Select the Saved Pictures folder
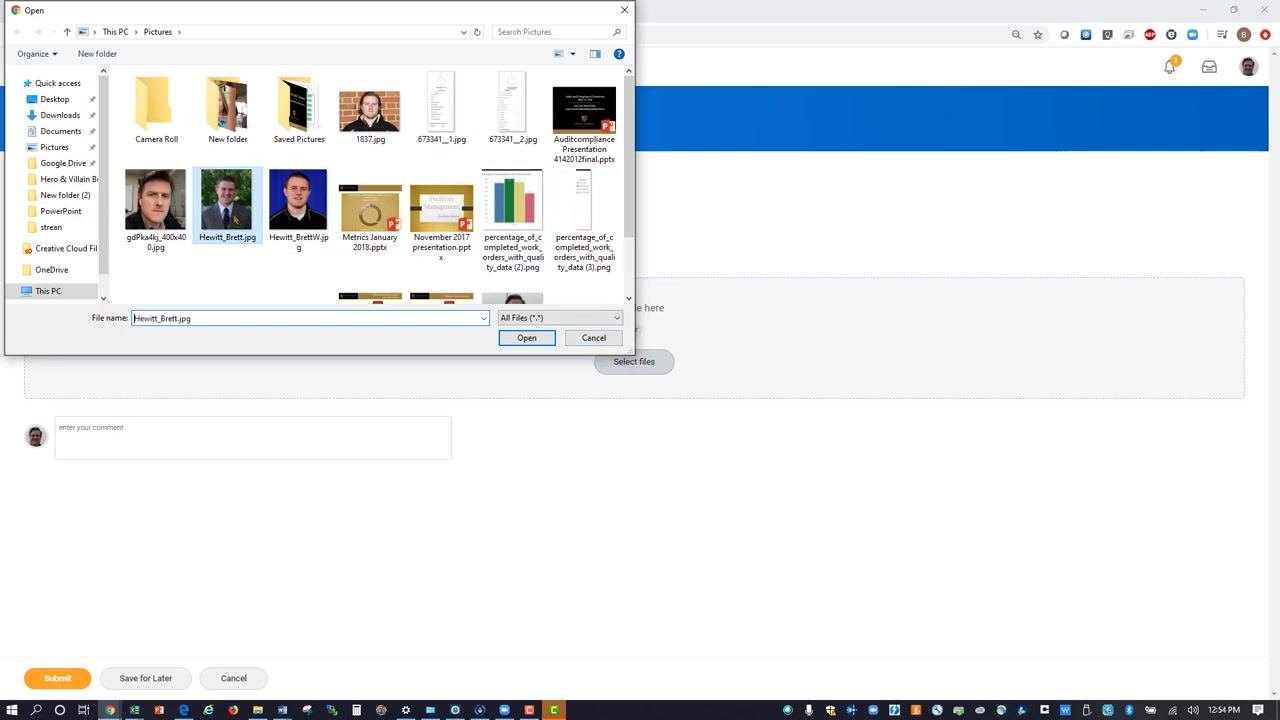 [x=299, y=110]
